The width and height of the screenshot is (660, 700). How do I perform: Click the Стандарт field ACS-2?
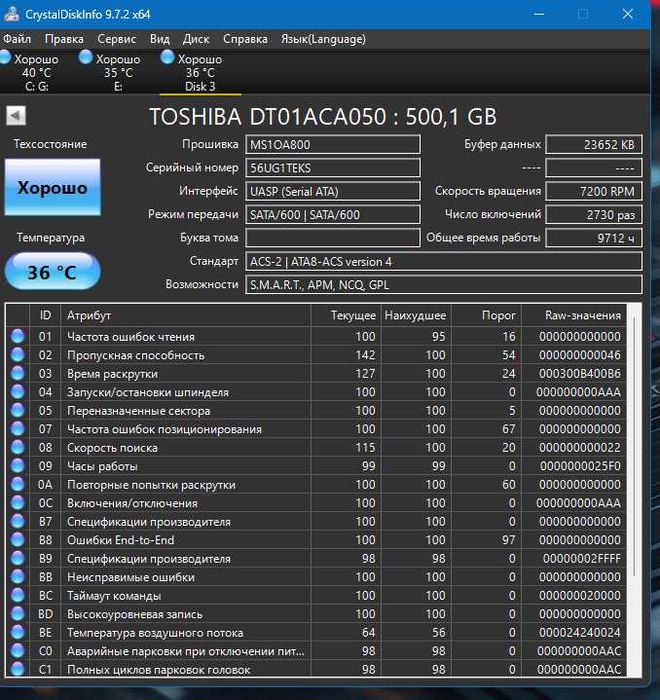coord(444,262)
